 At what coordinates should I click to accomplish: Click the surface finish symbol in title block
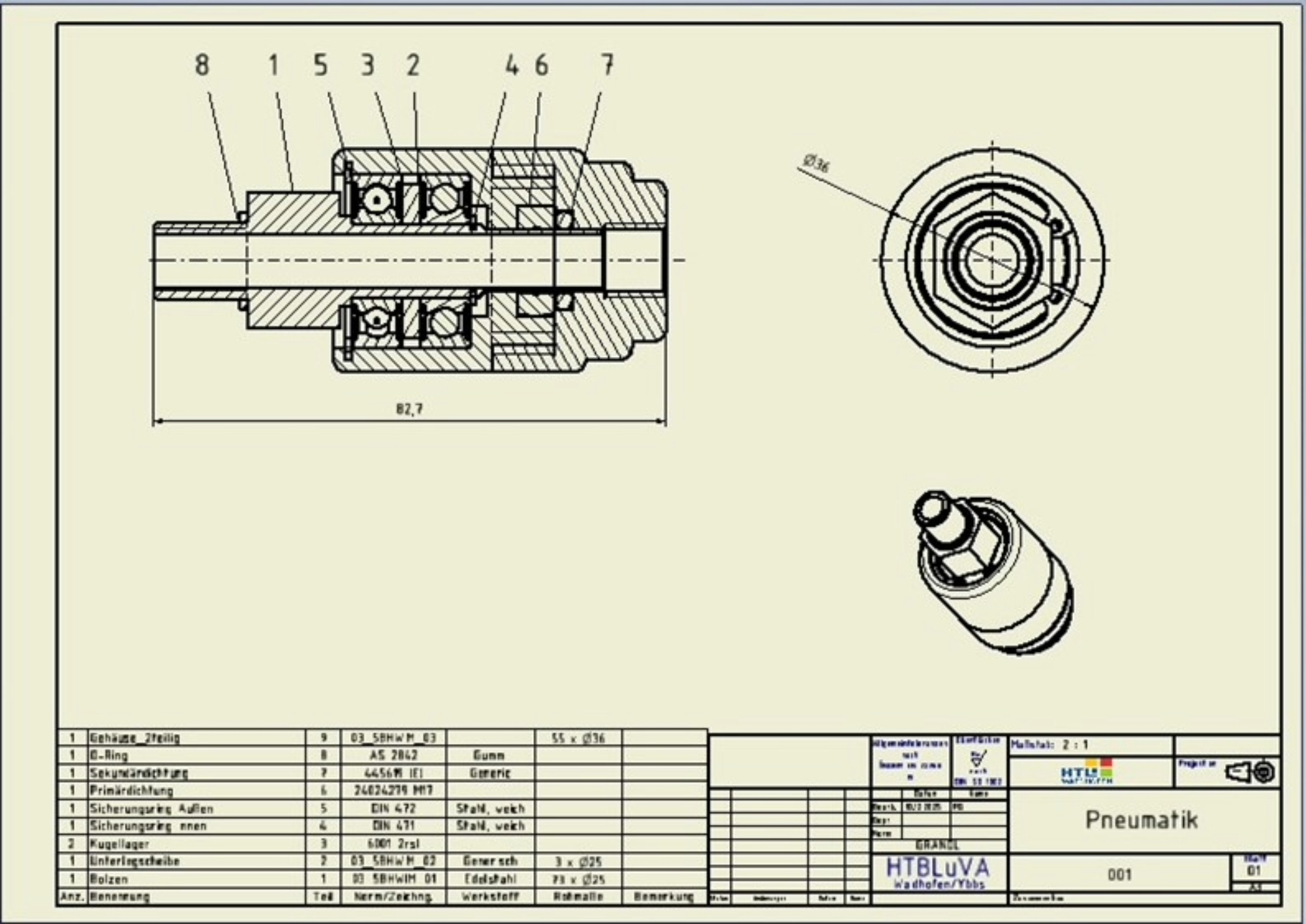(978, 759)
